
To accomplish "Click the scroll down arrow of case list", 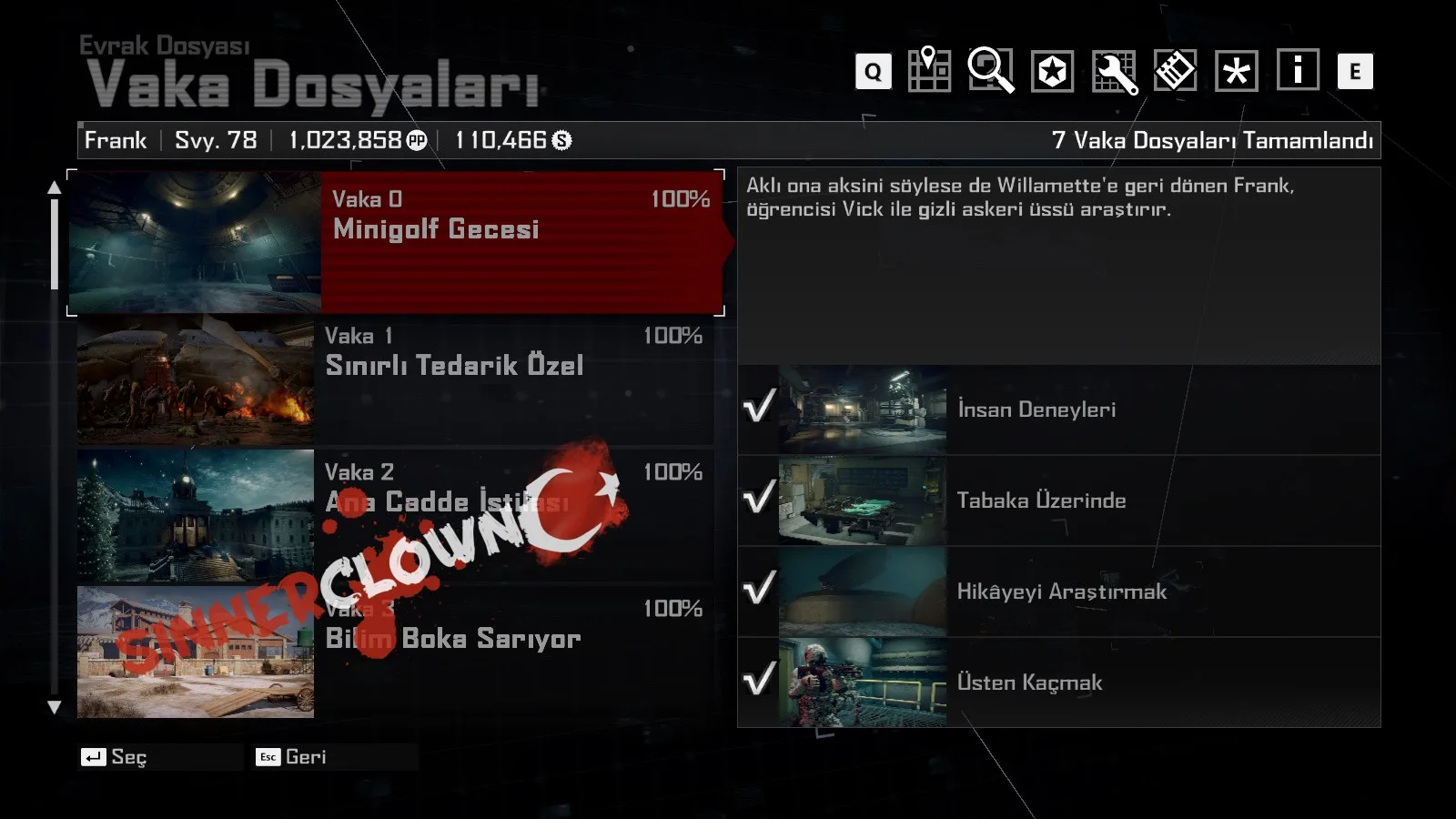I will [x=55, y=707].
